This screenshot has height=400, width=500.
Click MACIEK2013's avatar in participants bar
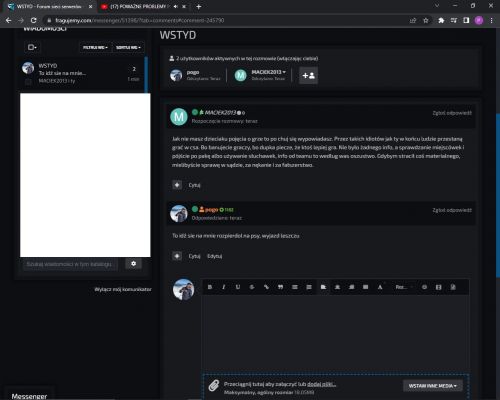point(240,75)
